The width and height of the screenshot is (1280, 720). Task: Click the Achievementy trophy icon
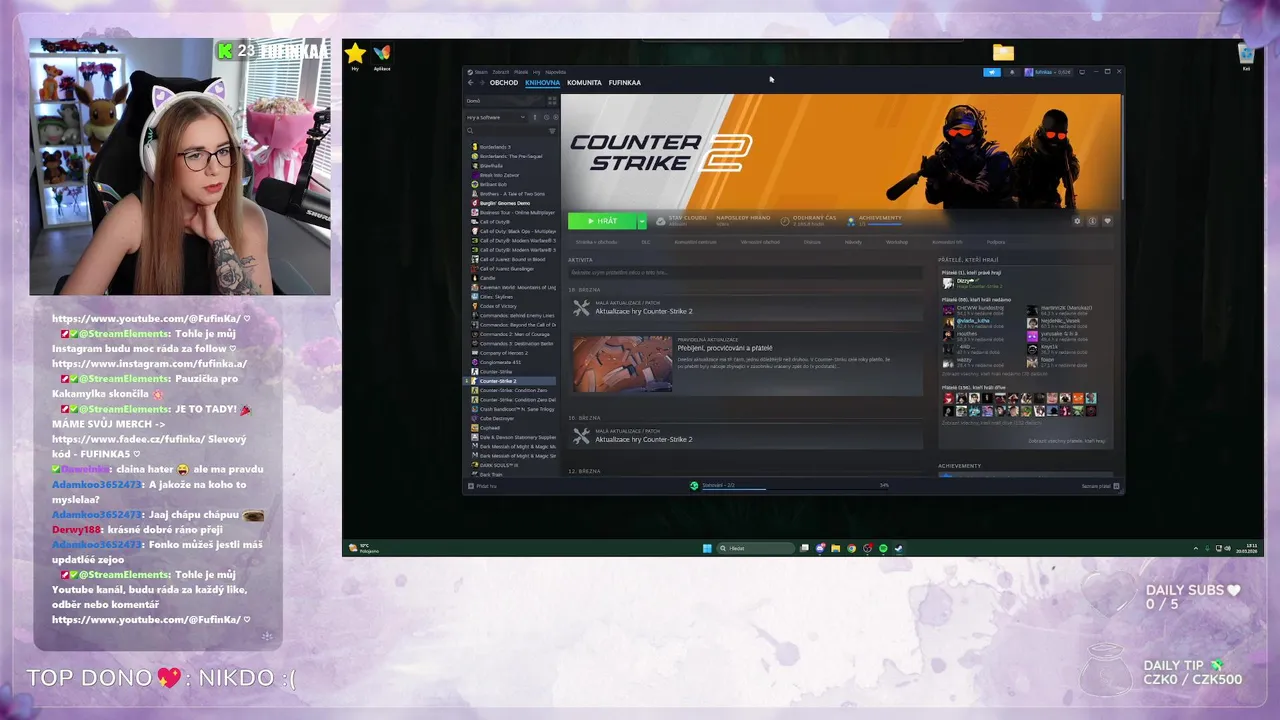(851, 221)
